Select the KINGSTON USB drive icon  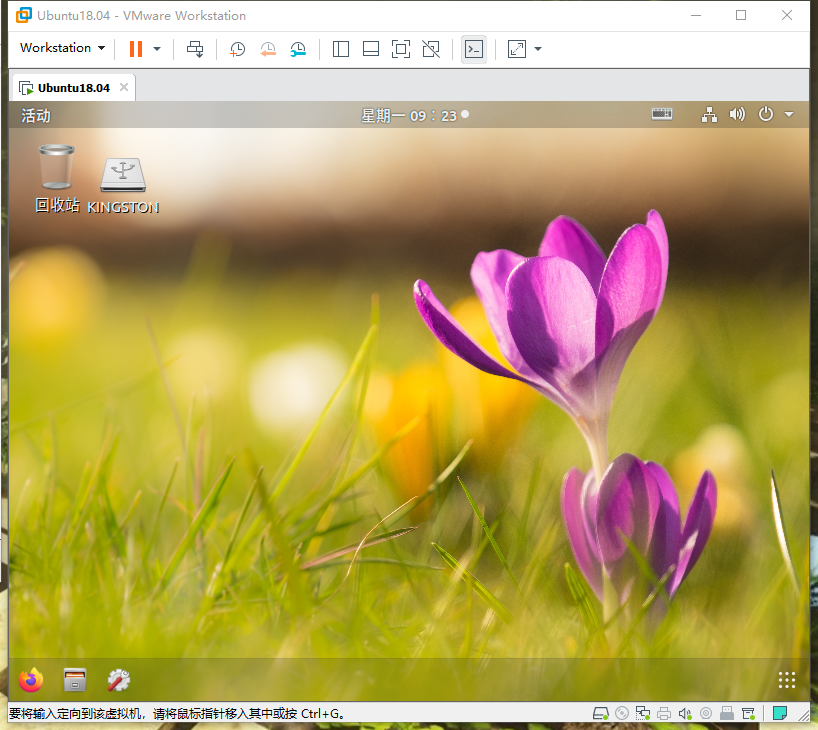[123, 186]
